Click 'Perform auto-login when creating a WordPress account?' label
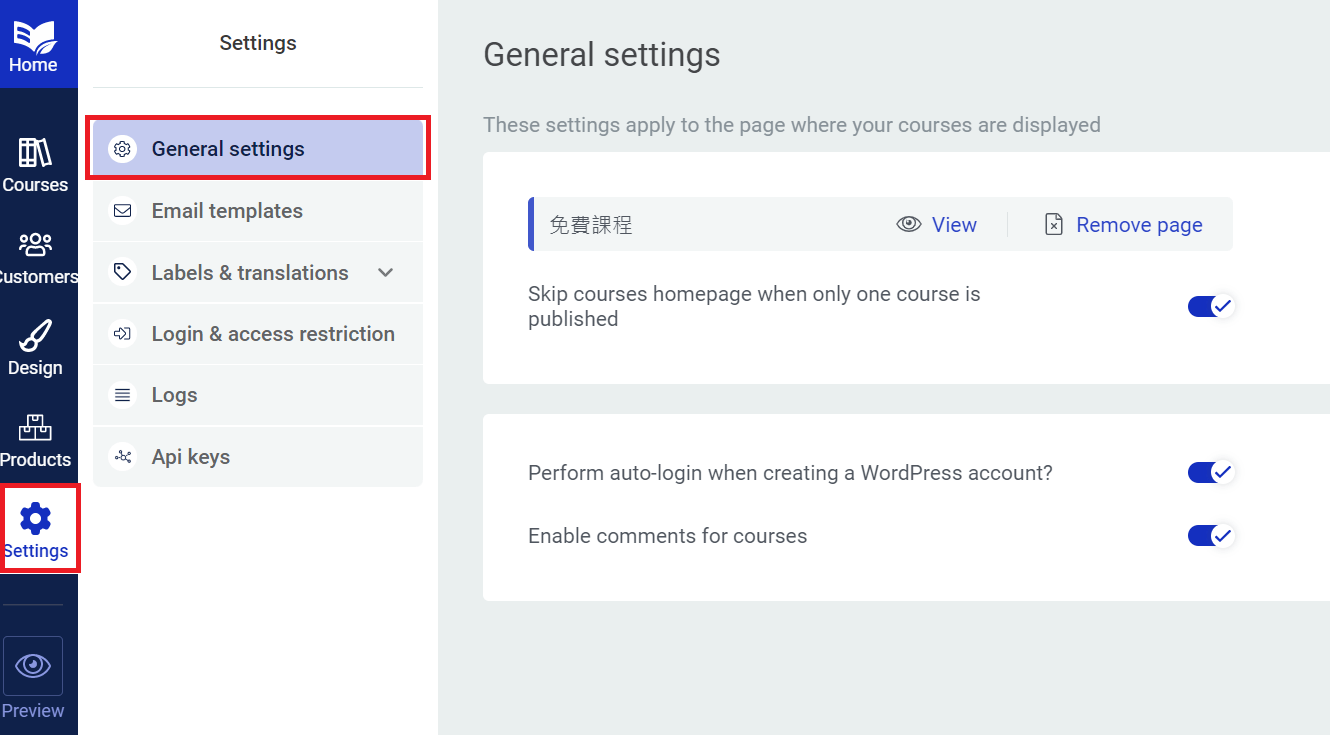 pyautogui.click(x=790, y=473)
